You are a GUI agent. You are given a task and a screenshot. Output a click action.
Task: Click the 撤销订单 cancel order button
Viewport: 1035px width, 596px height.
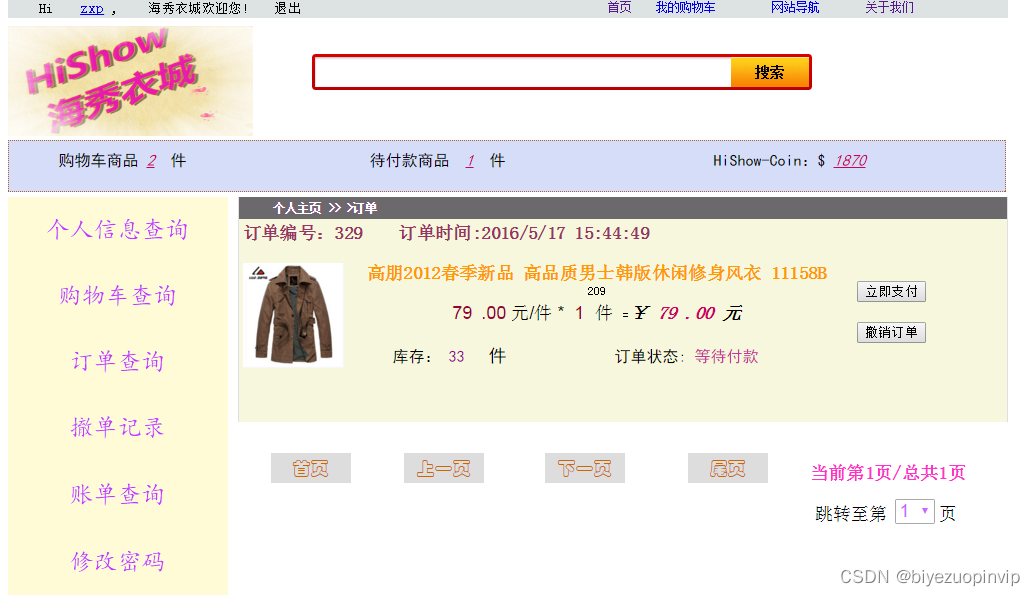[x=891, y=332]
